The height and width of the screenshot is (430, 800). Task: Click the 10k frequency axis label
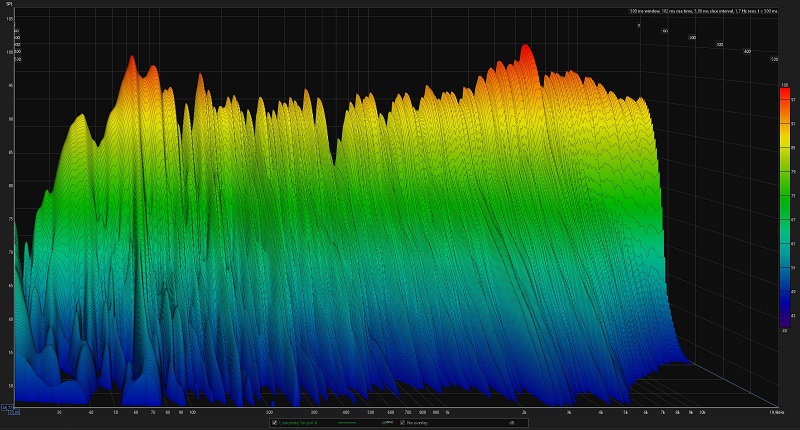[702, 411]
